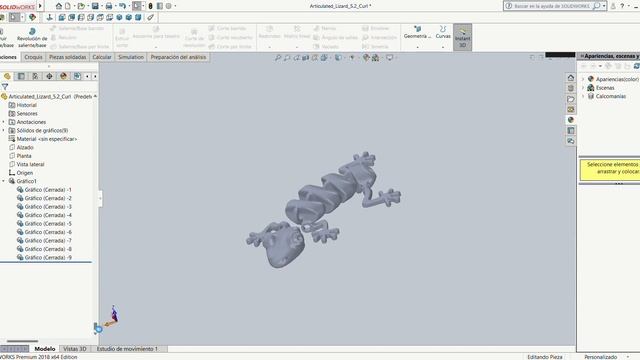
Task: Create a new document with the New icon
Action: pos(68,6)
